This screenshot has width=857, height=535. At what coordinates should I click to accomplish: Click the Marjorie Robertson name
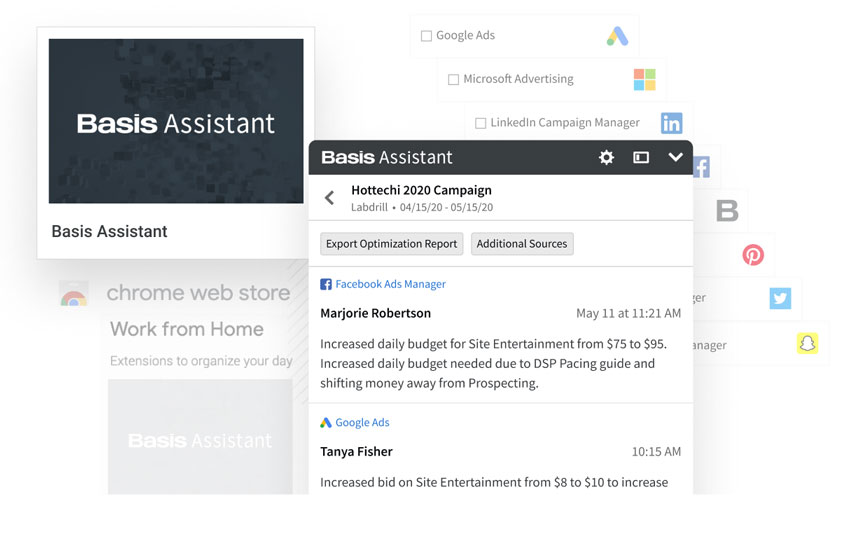coord(375,313)
